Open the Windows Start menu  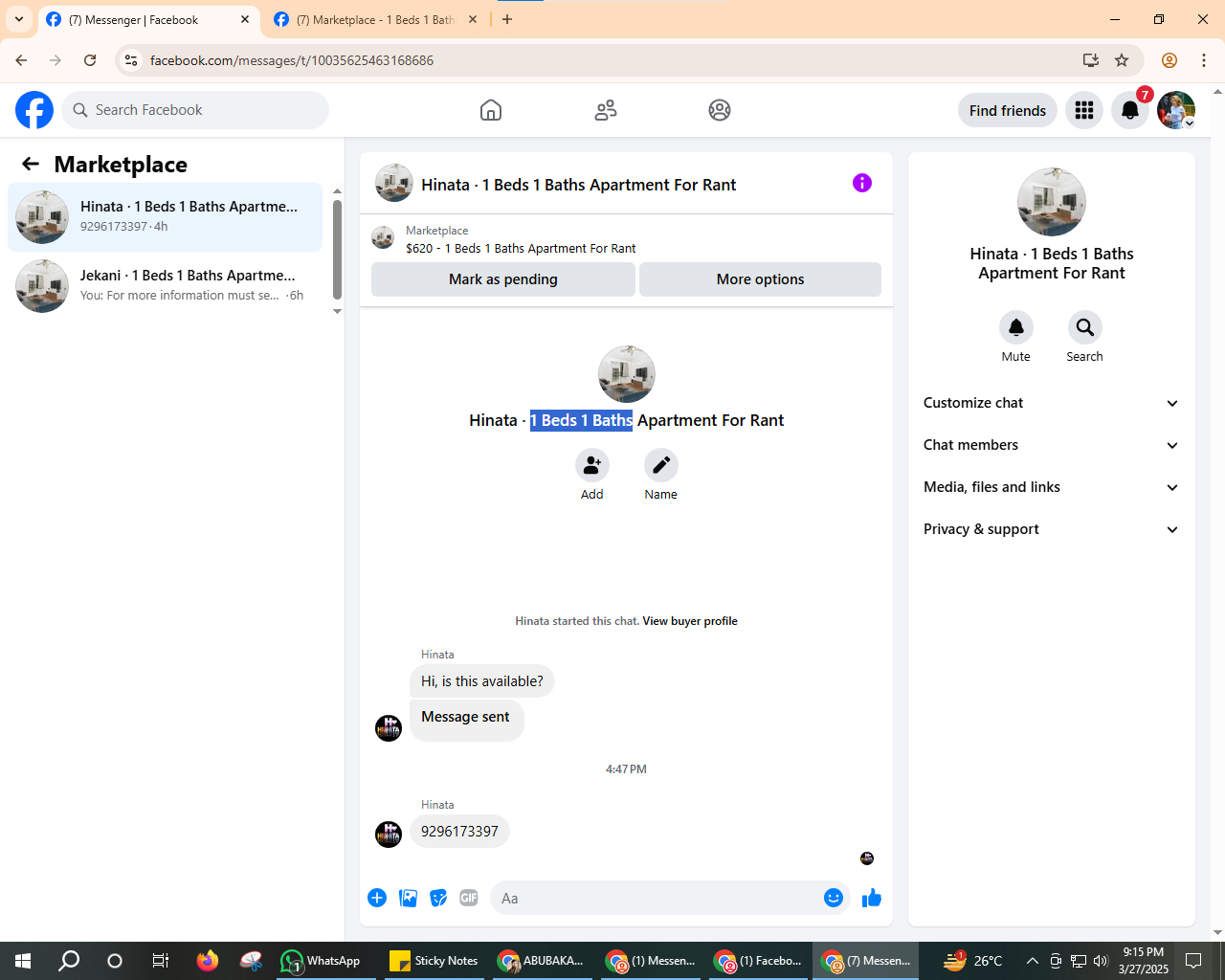click(x=23, y=961)
